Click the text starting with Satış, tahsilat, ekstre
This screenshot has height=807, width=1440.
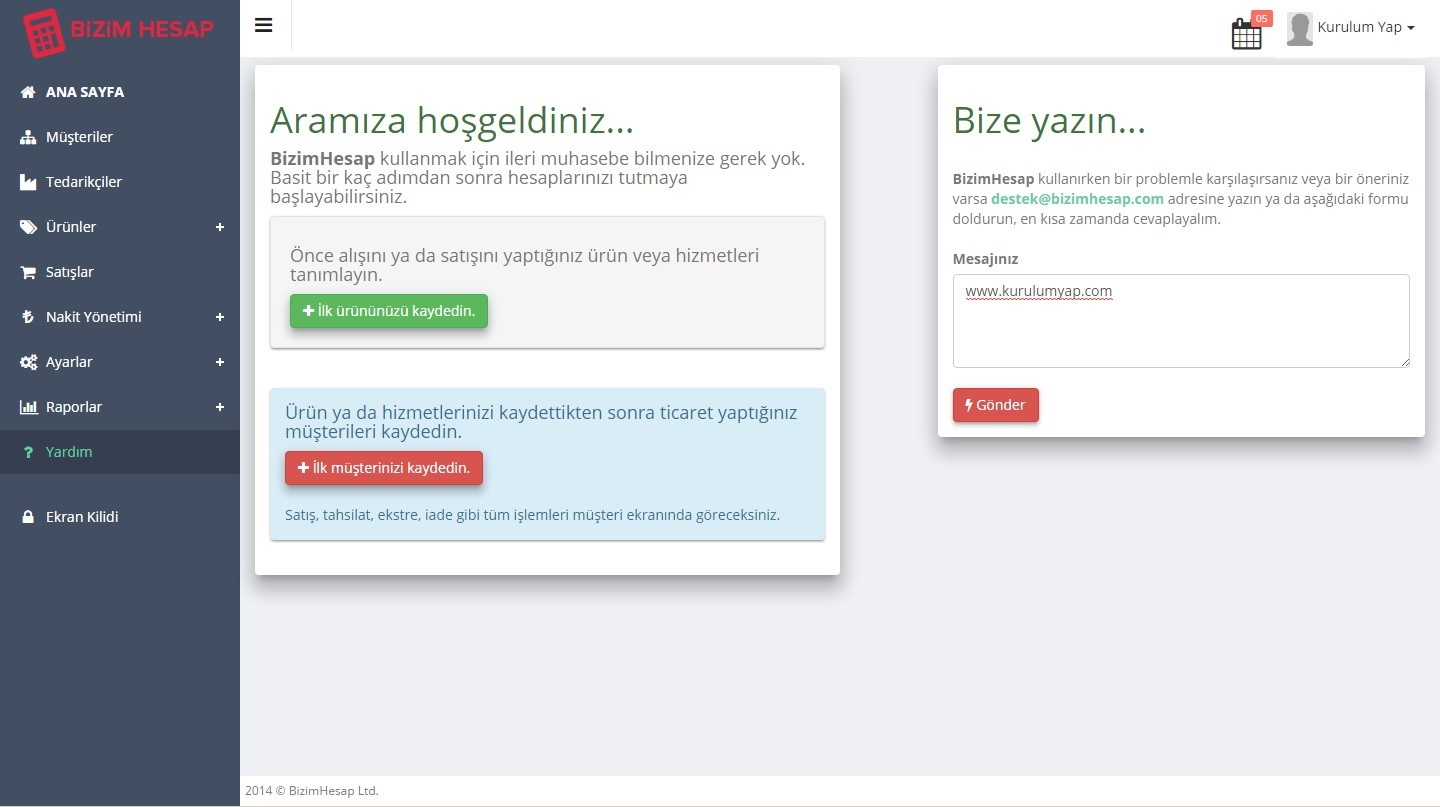tap(532, 516)
